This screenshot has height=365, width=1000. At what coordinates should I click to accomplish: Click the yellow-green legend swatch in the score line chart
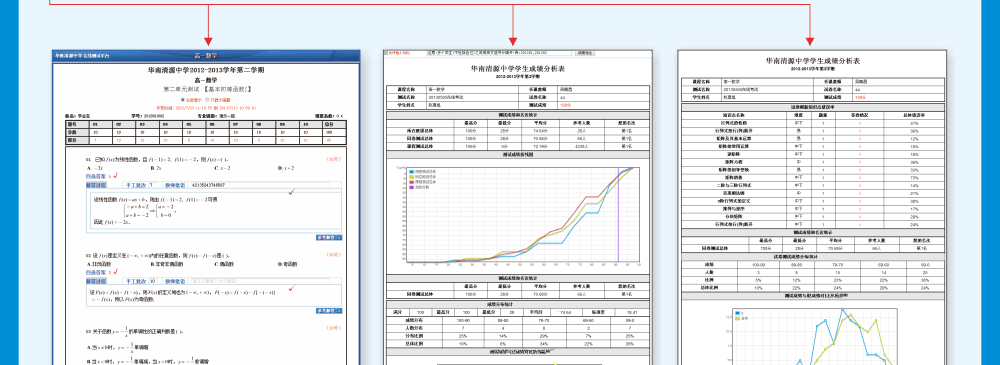[x=412, y=177]
